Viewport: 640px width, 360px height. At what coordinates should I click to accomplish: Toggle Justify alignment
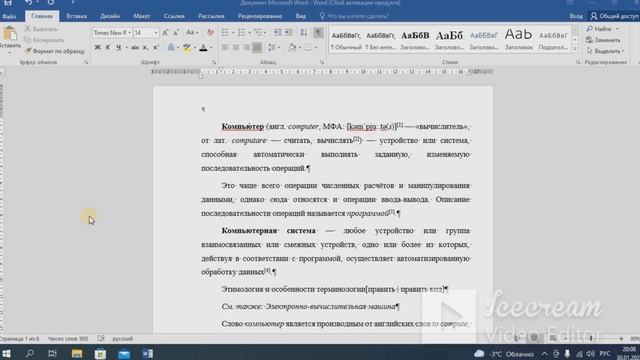pos(257,47)
